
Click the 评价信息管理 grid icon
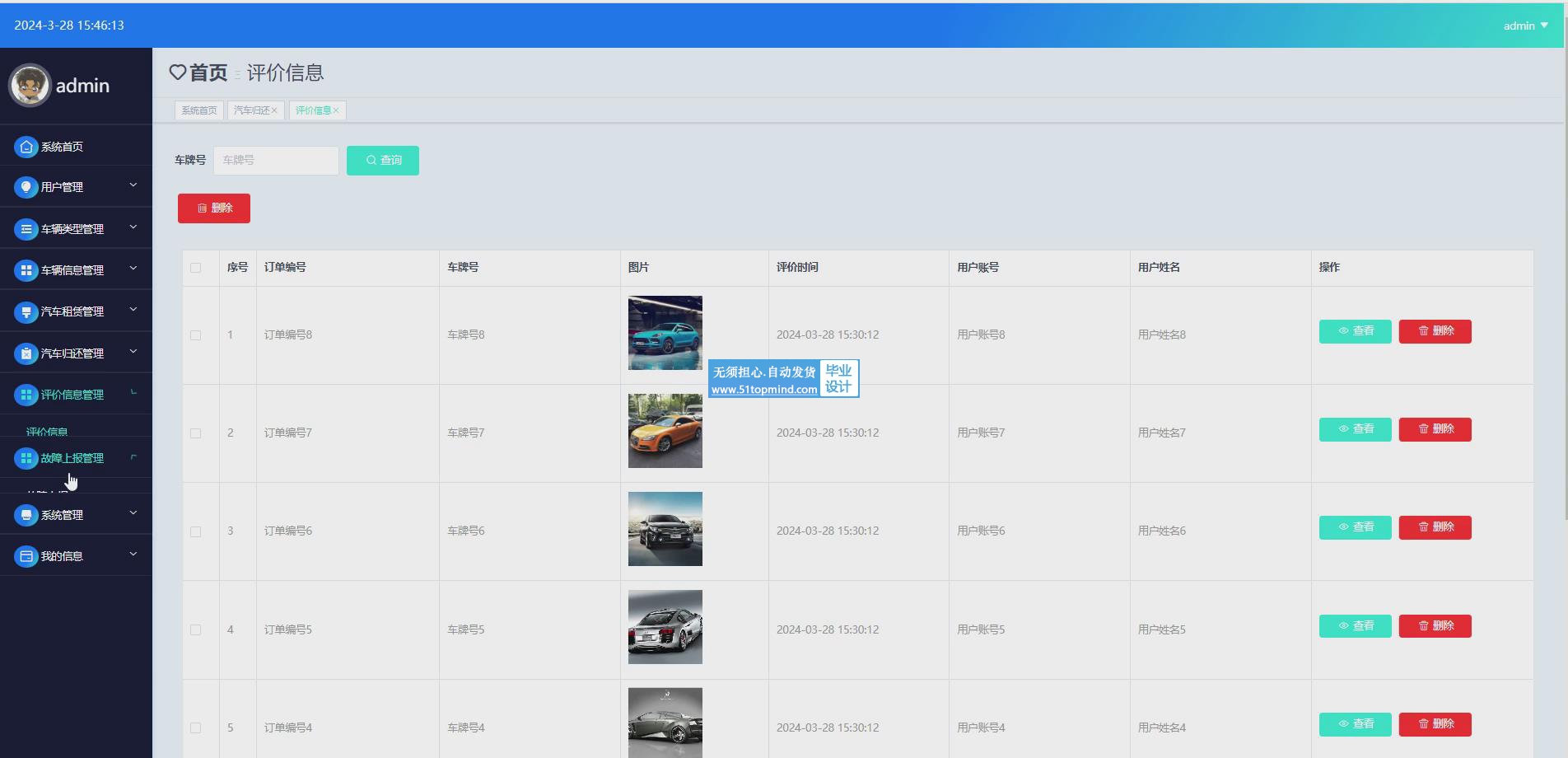(26, 395)
